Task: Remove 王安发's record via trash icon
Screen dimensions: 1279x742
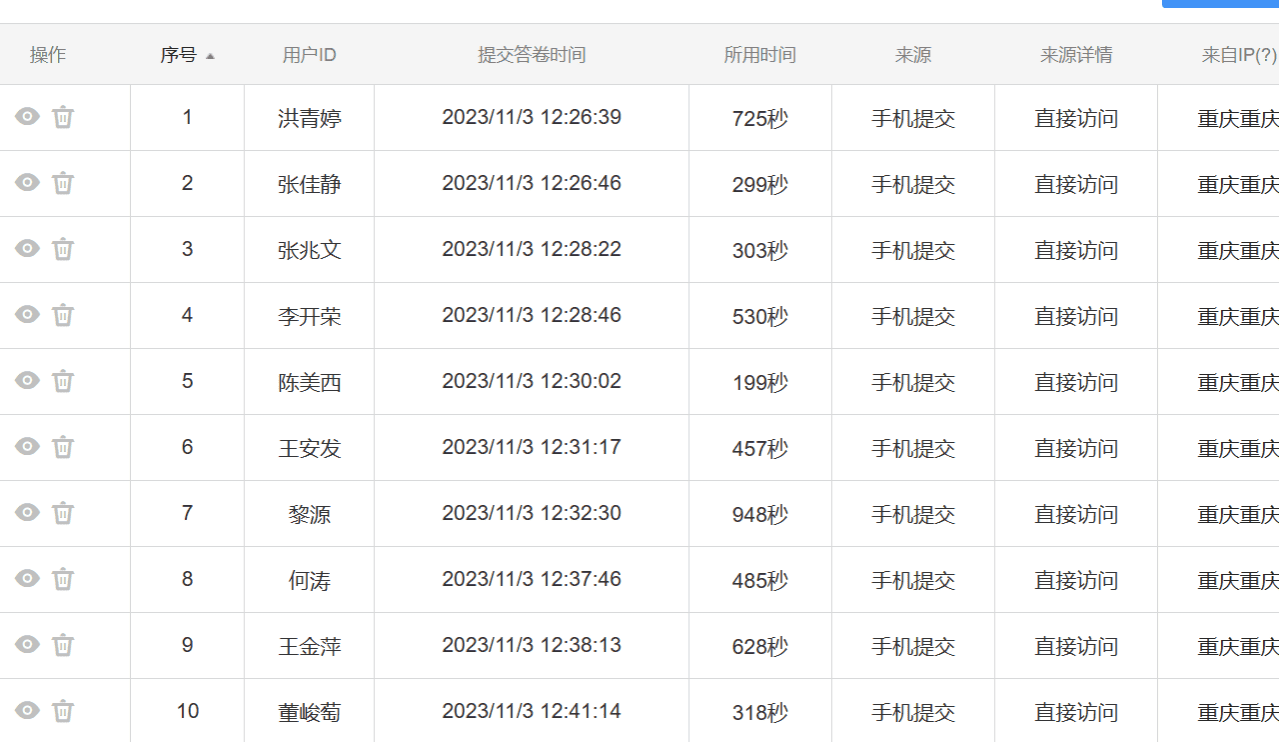Action: (x=63, y=447)
